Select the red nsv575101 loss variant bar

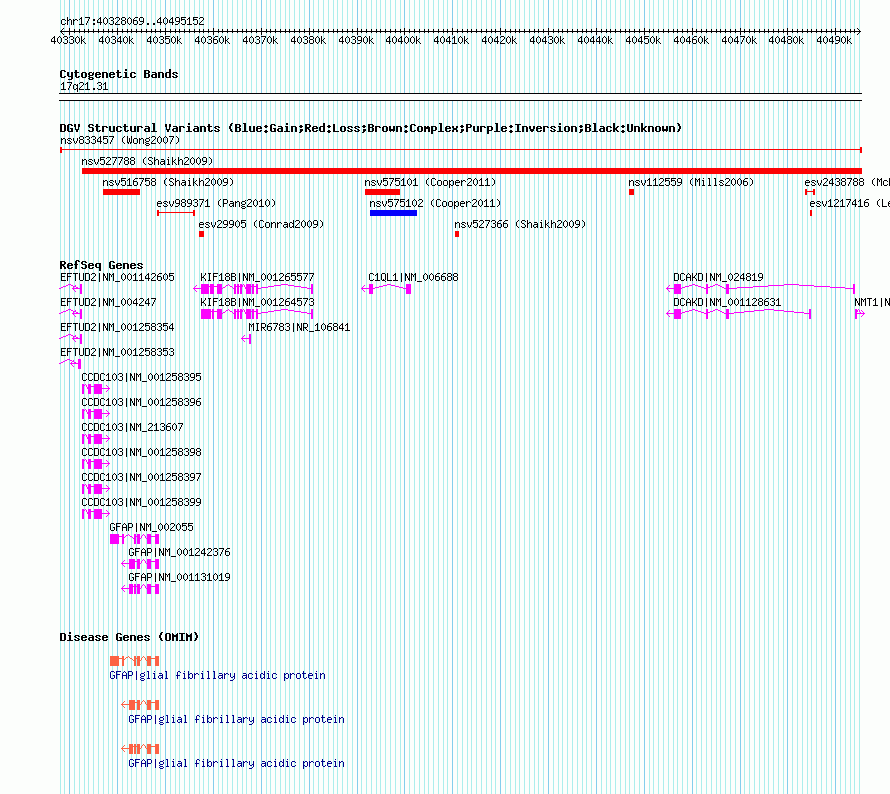[x=382, y=191]
